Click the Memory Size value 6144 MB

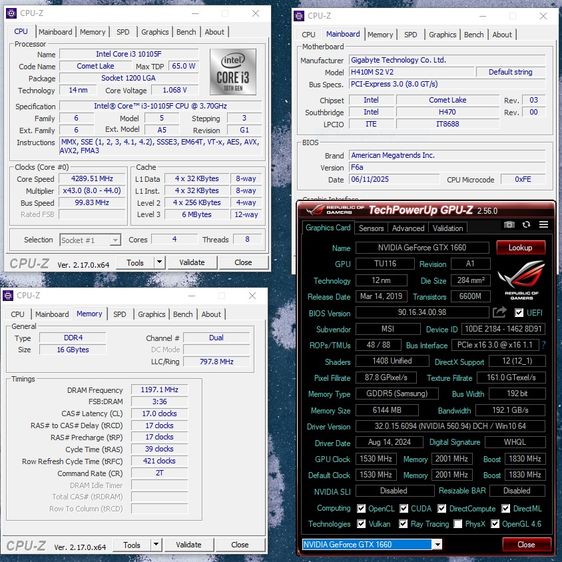coord(387,410)
